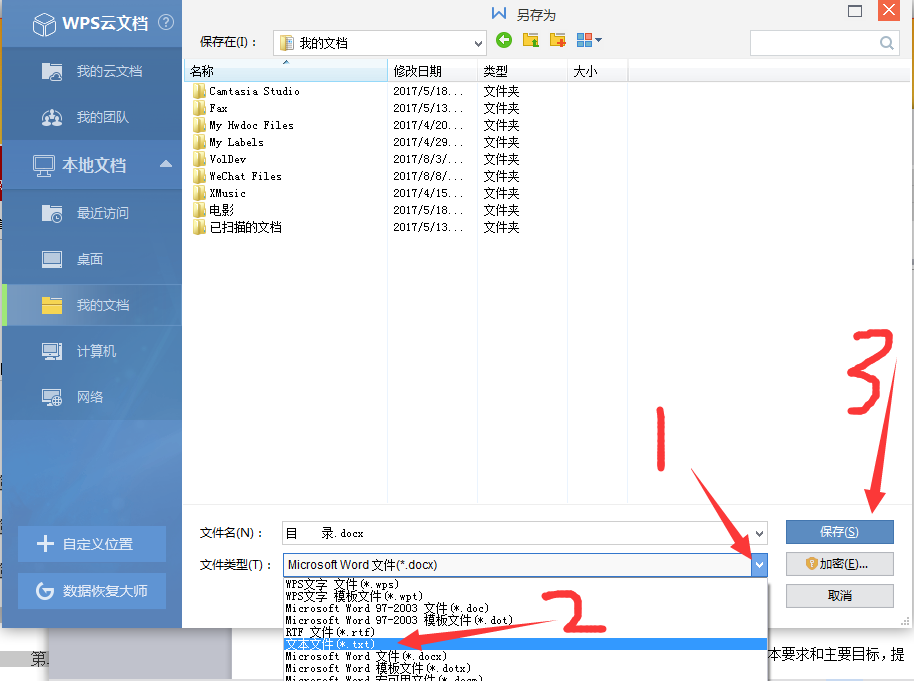The width and height of the screenshot is (914, 681).
Task: Select 我的文档 in the sidebar
Action: (x=92, y=305)
